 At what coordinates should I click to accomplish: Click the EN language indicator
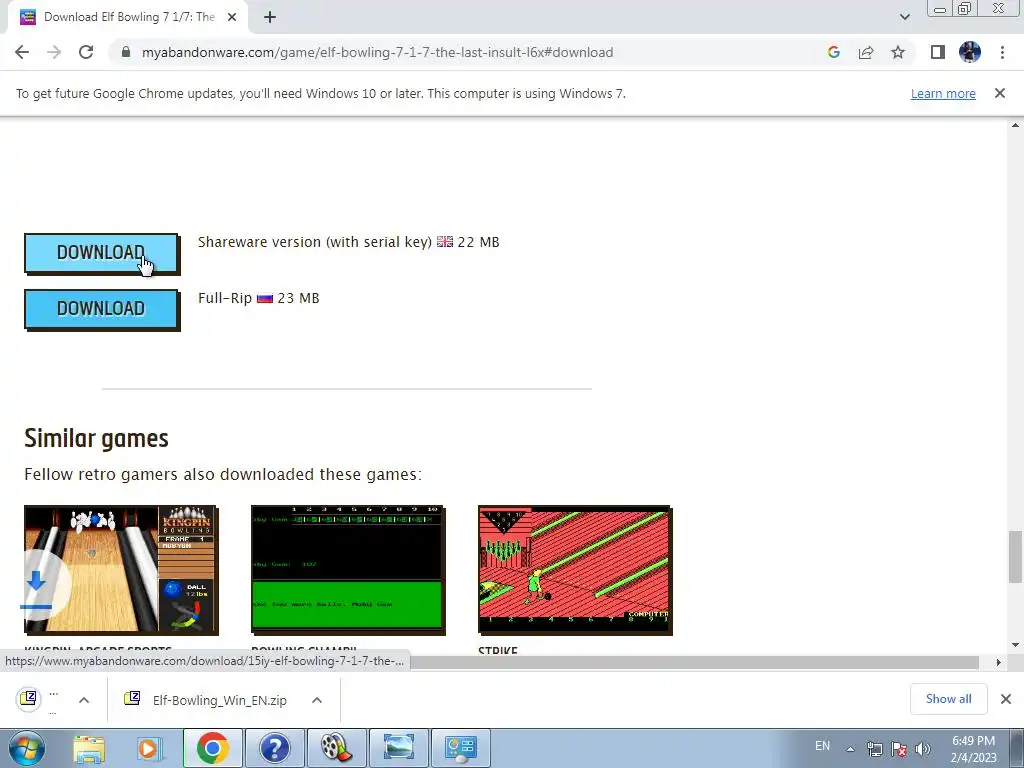pos(822,746)
